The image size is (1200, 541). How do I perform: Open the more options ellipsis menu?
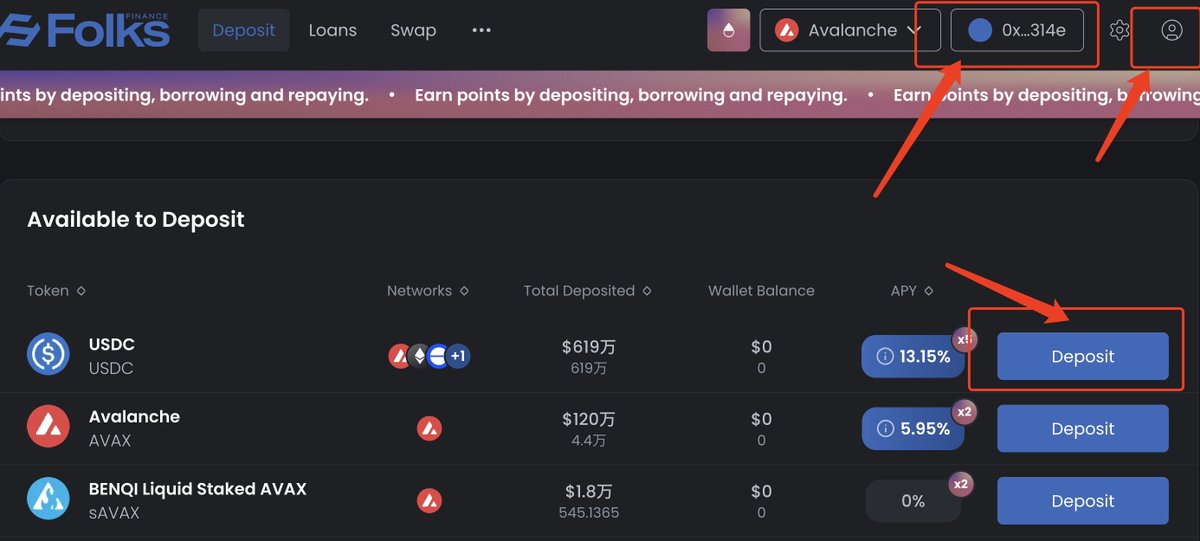(481, 30)
